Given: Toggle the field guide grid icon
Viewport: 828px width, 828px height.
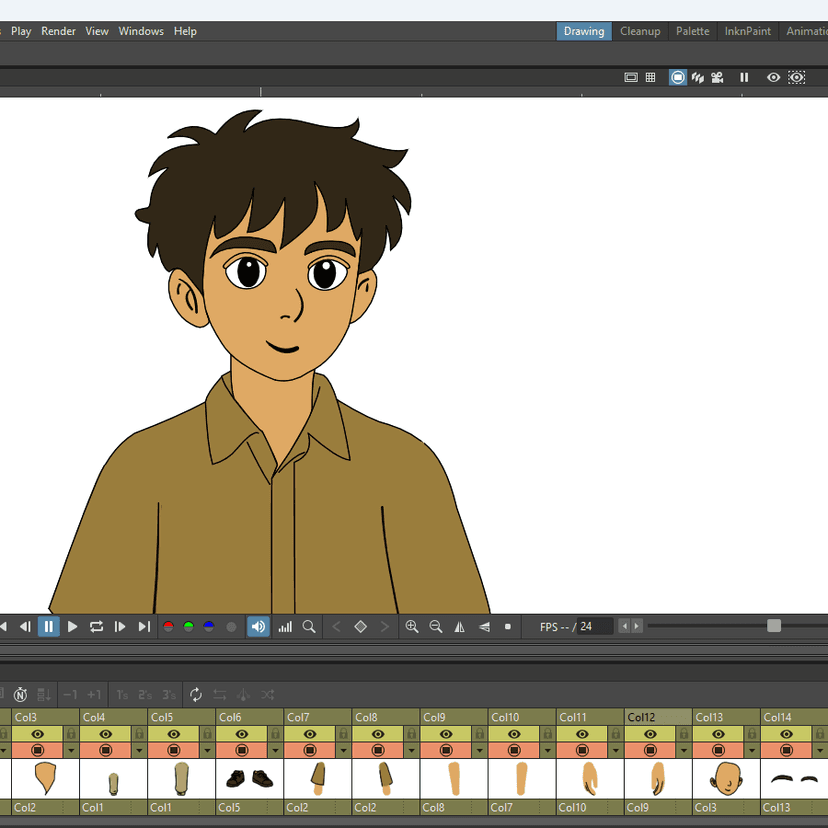Looking at the screenshot, I should coord(650,77).
